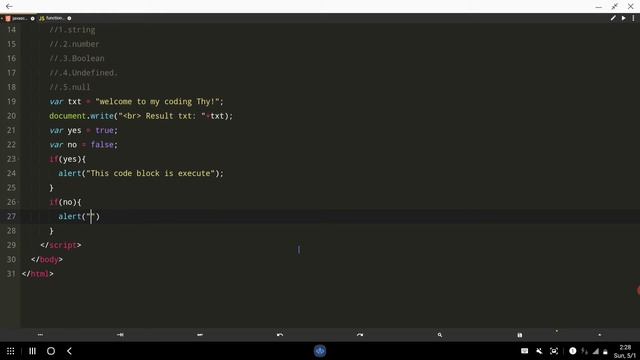Fold the if(no) block at line 26
640x360 pixels.
click(x=18, y=202)
